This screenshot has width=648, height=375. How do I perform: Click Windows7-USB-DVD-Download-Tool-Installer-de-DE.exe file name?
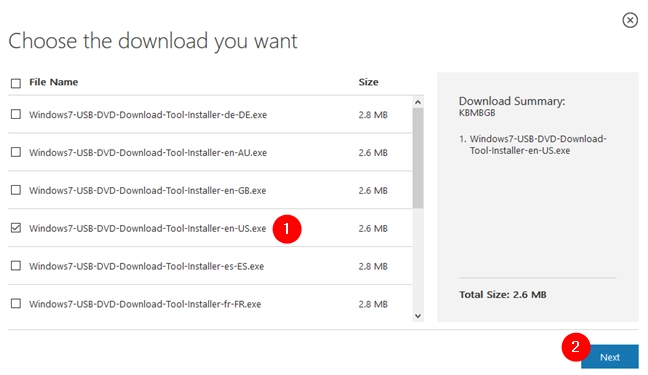[148, 115]
